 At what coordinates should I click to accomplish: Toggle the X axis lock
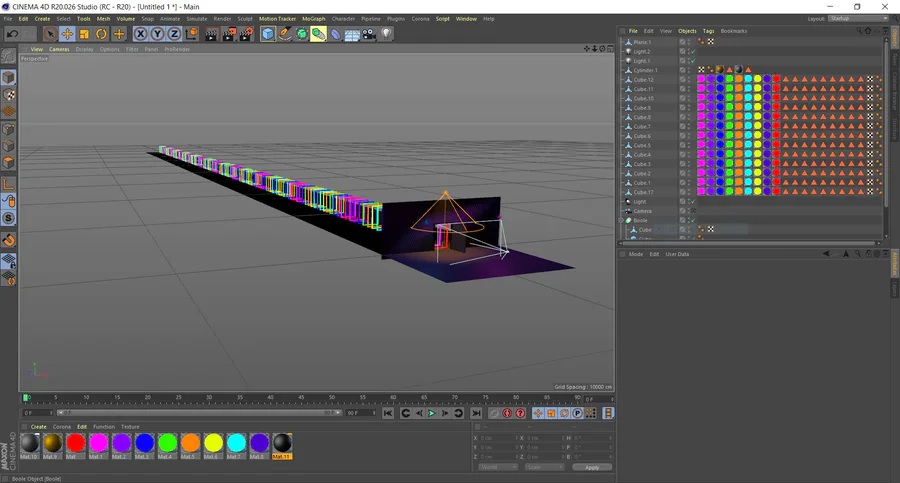140,34
